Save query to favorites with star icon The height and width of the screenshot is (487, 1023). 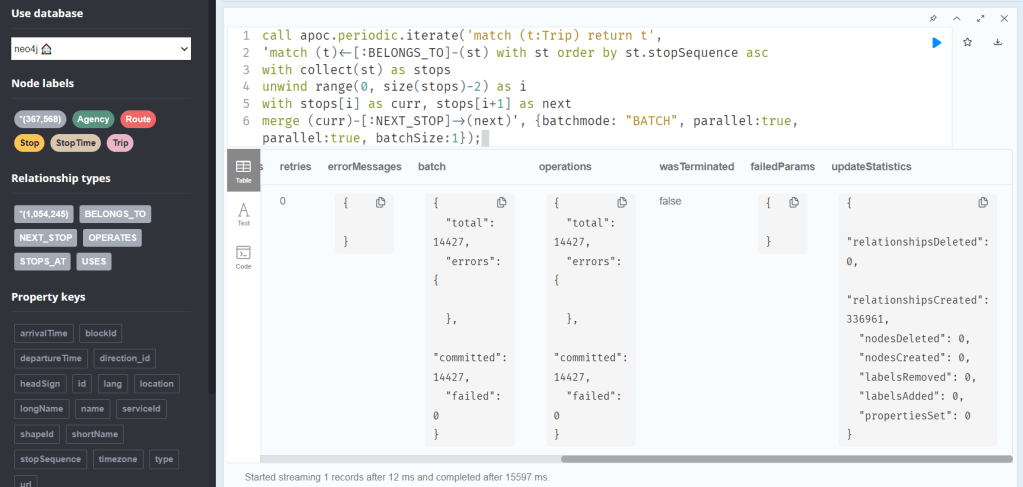coord(967,43)
